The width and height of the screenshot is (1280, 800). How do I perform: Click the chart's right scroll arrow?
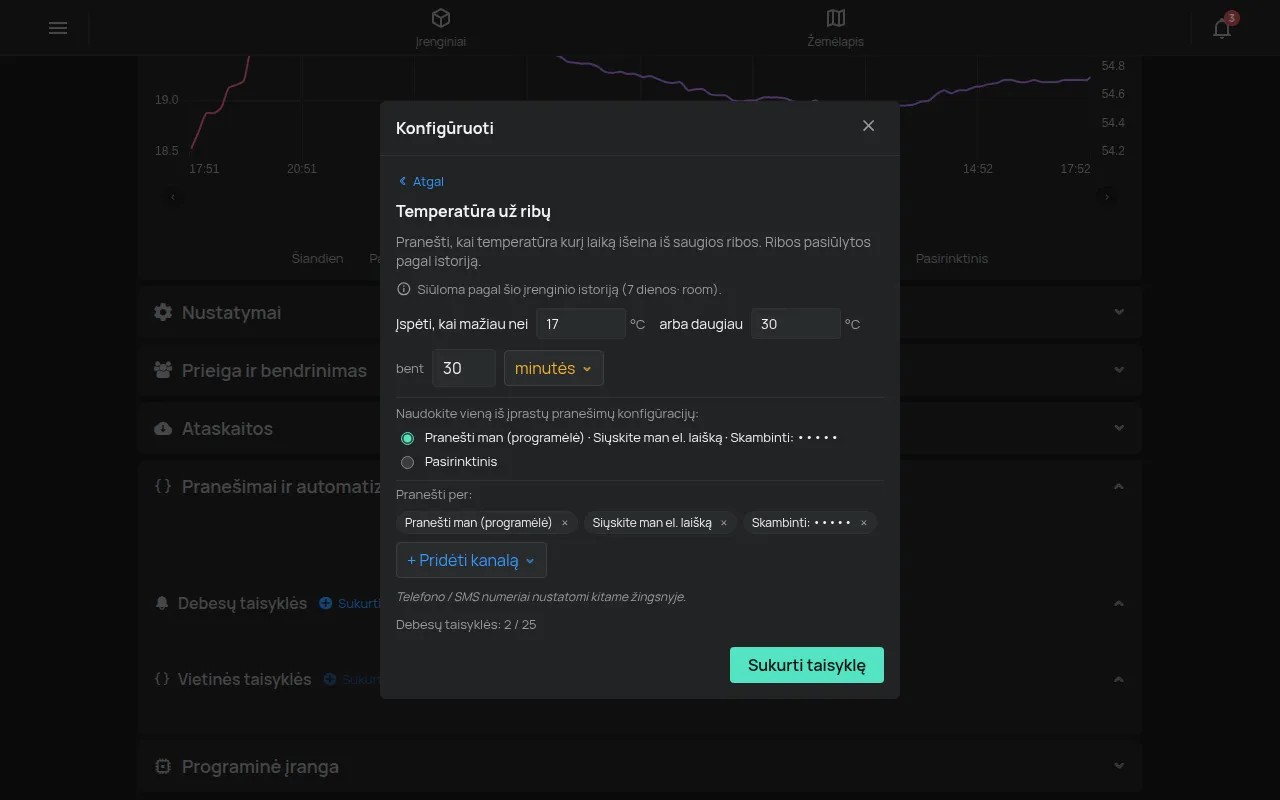pyautogui.click(x=1107, y=197)
